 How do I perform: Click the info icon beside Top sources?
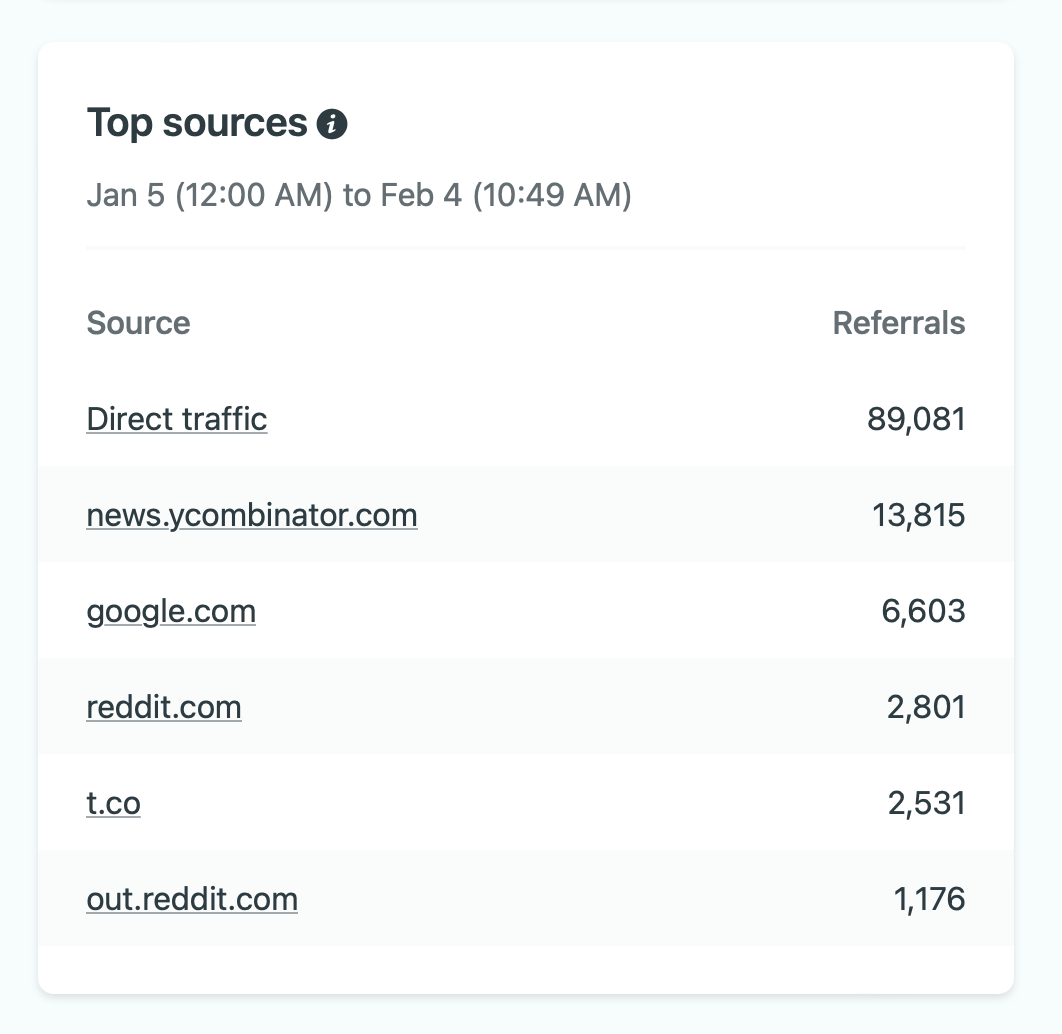332,125
